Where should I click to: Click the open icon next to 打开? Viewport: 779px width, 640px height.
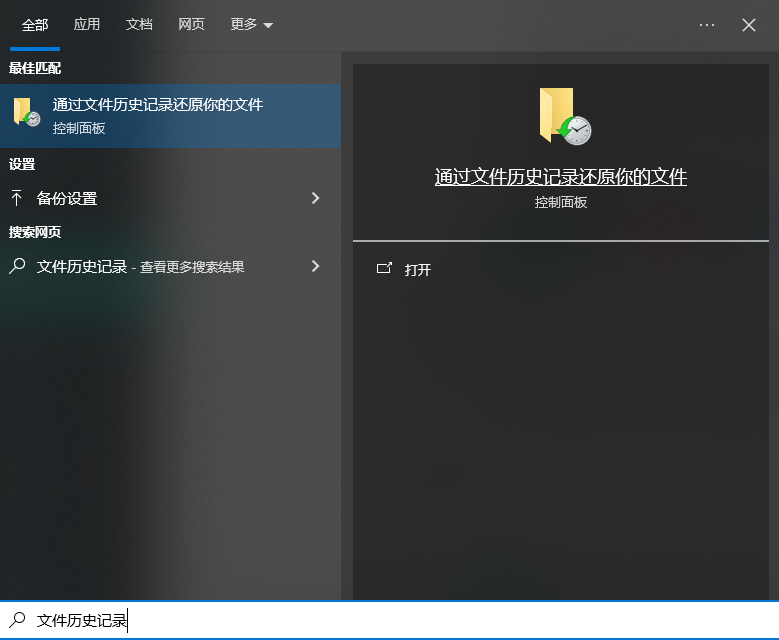(x=384, y=269)
